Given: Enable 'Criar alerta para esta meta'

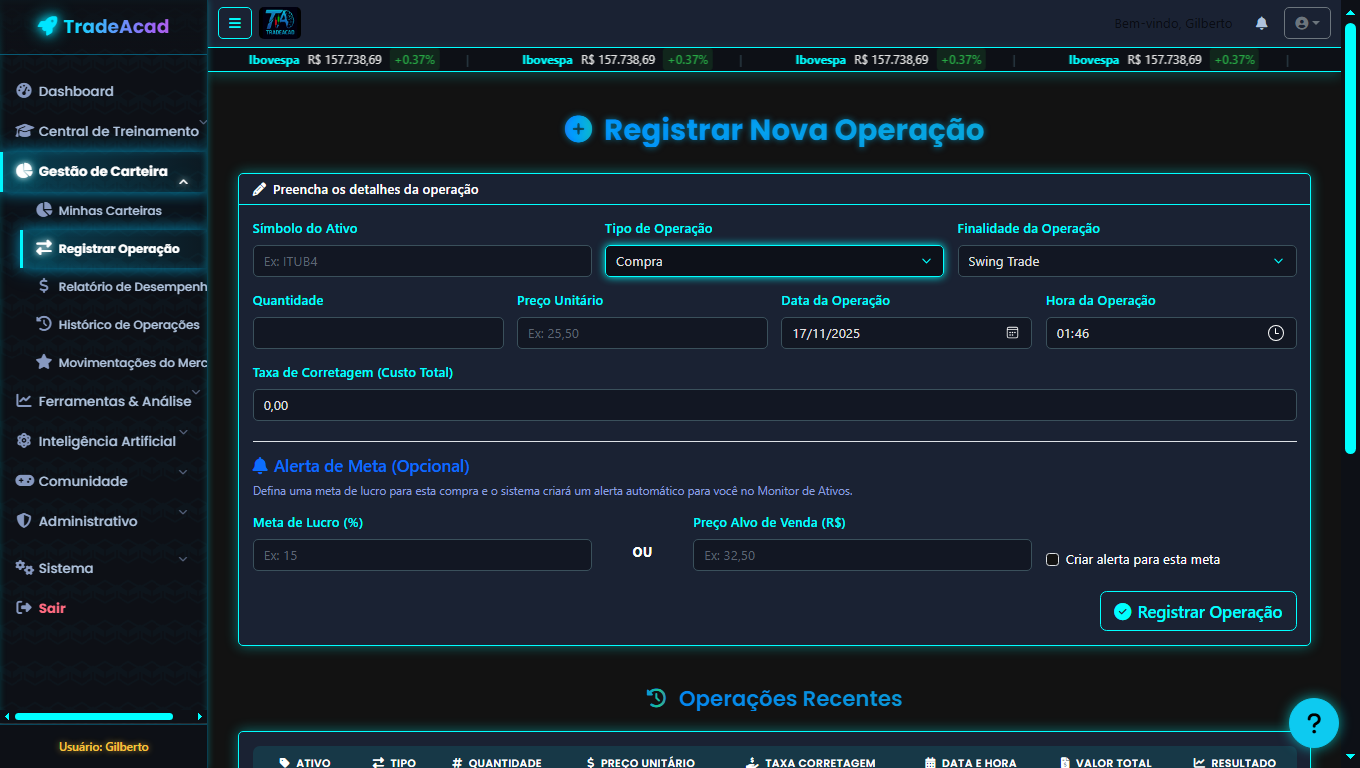Looking at the screenshot, I should click(x=1051, y=559).
